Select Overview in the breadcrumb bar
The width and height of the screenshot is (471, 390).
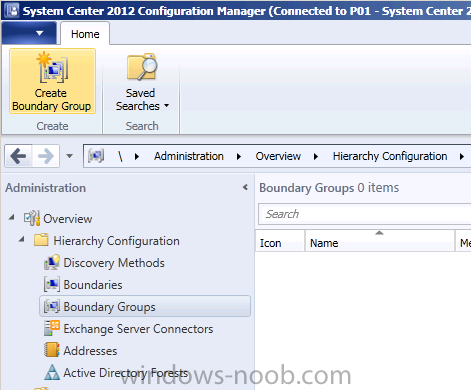point(278,156)
